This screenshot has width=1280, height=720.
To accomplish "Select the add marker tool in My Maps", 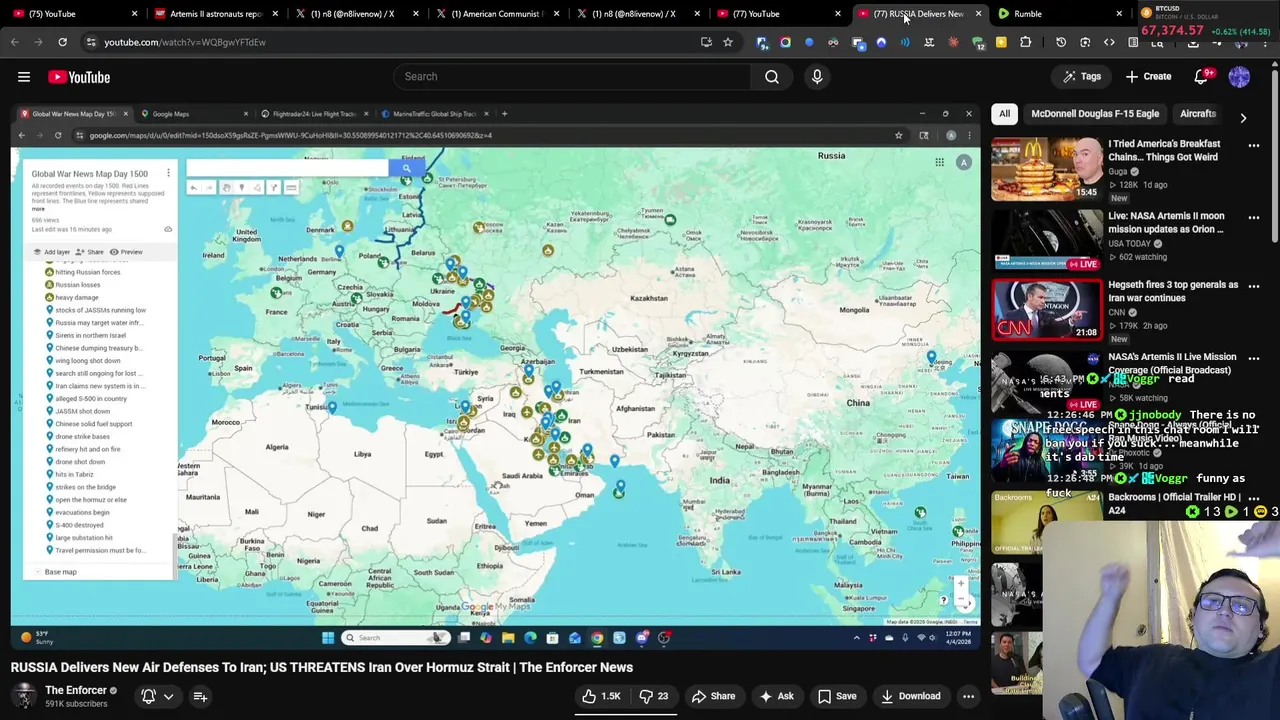I will 241,188.
